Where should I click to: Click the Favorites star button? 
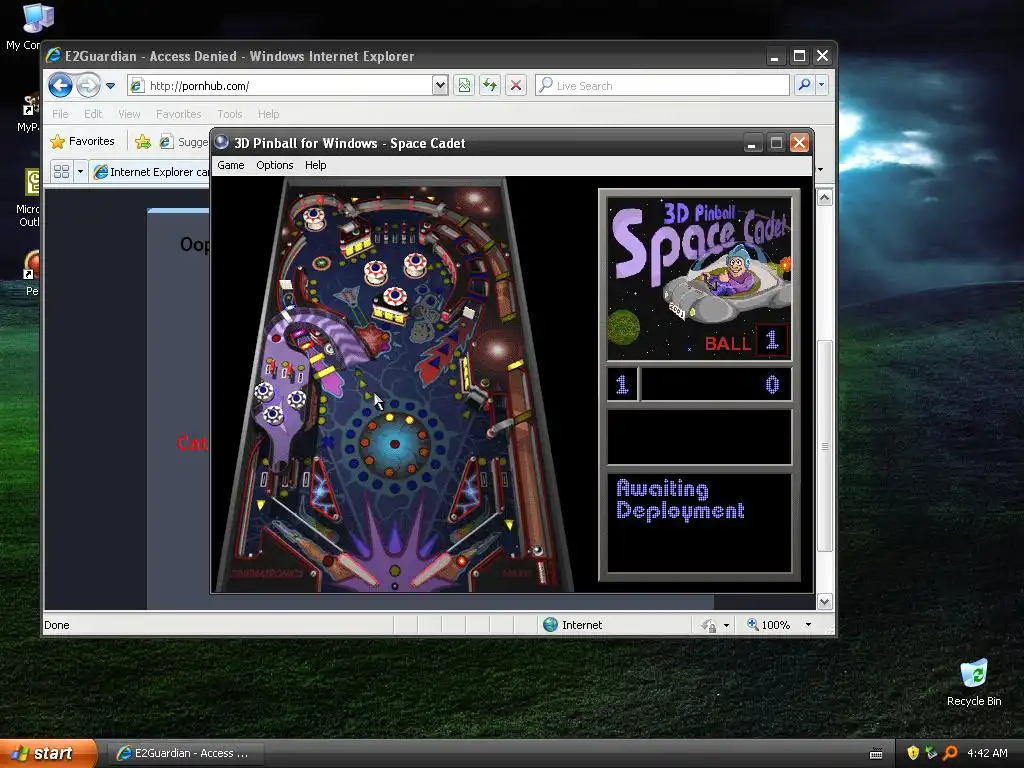click(82, 141)
